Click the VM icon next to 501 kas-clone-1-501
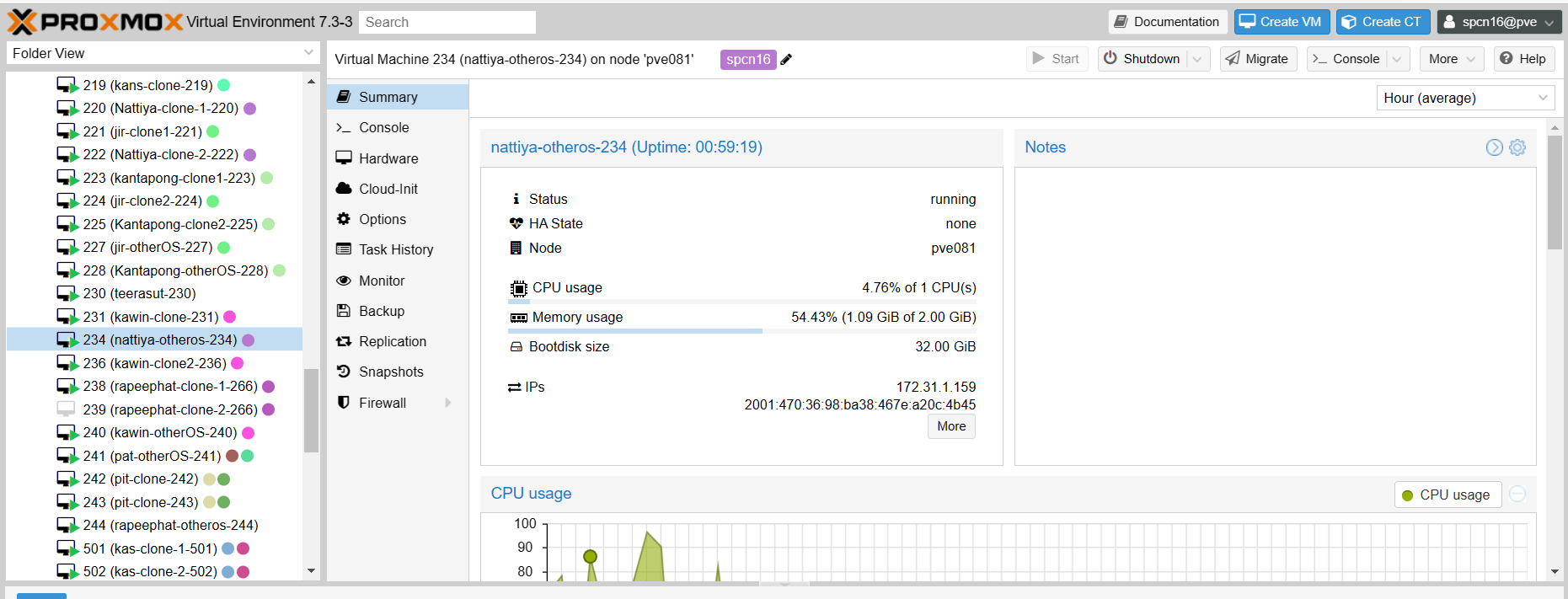Screen dimensions: 1568x599 coord(67,548)
